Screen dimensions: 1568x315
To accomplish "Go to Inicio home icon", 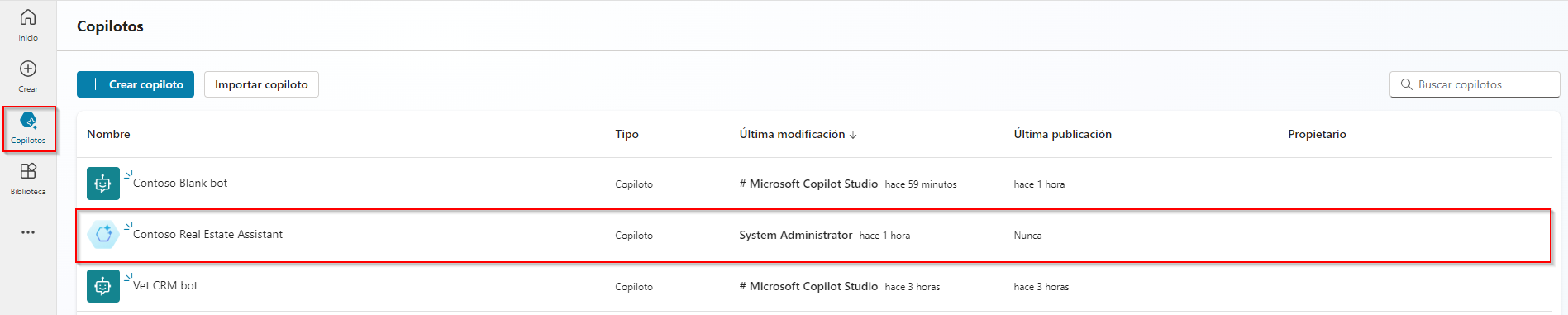I will (28, 17).
